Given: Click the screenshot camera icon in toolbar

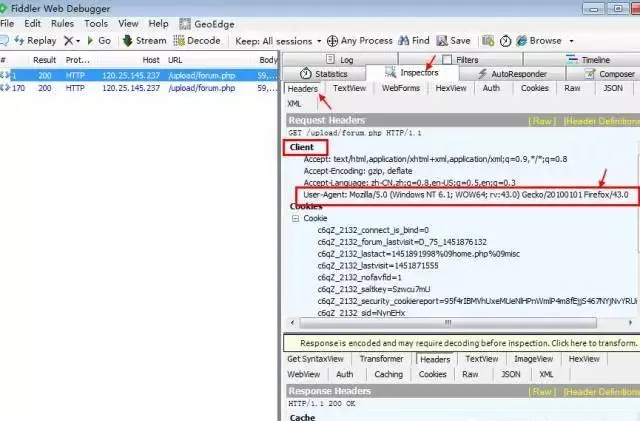Looking at the screenshot, I should tap(488, 41).
